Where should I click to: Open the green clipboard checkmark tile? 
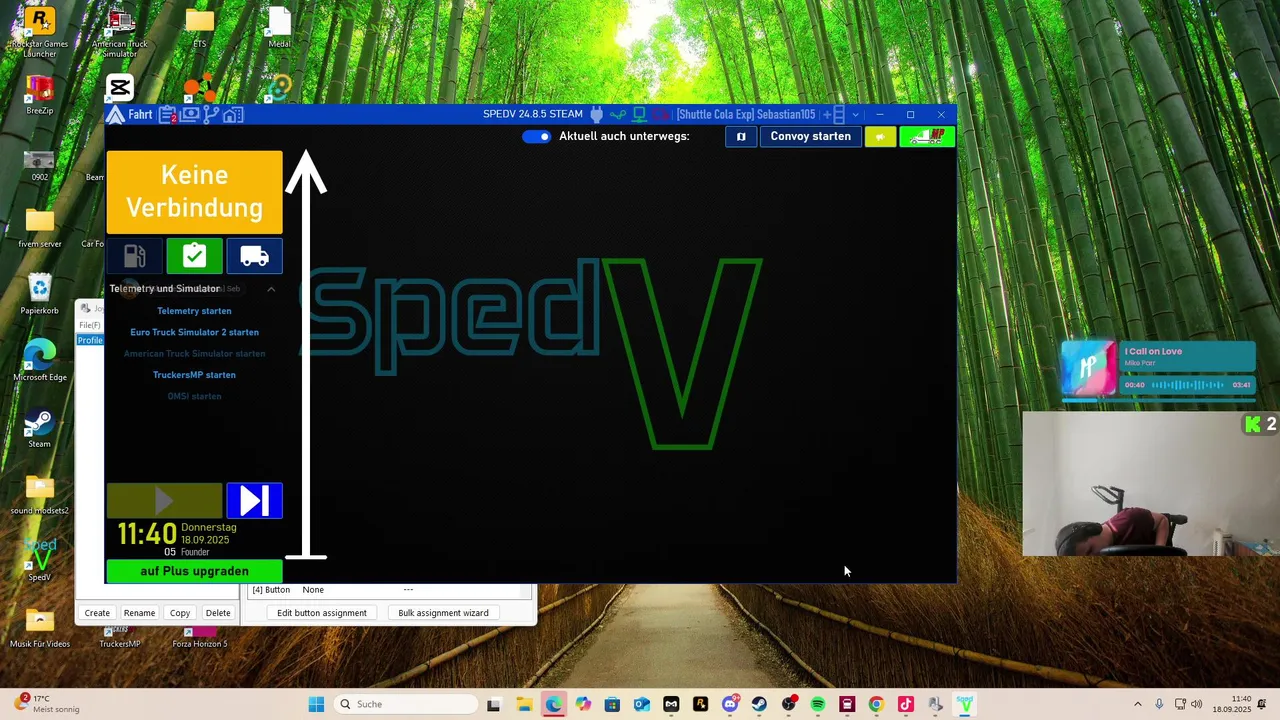point(194,256)
